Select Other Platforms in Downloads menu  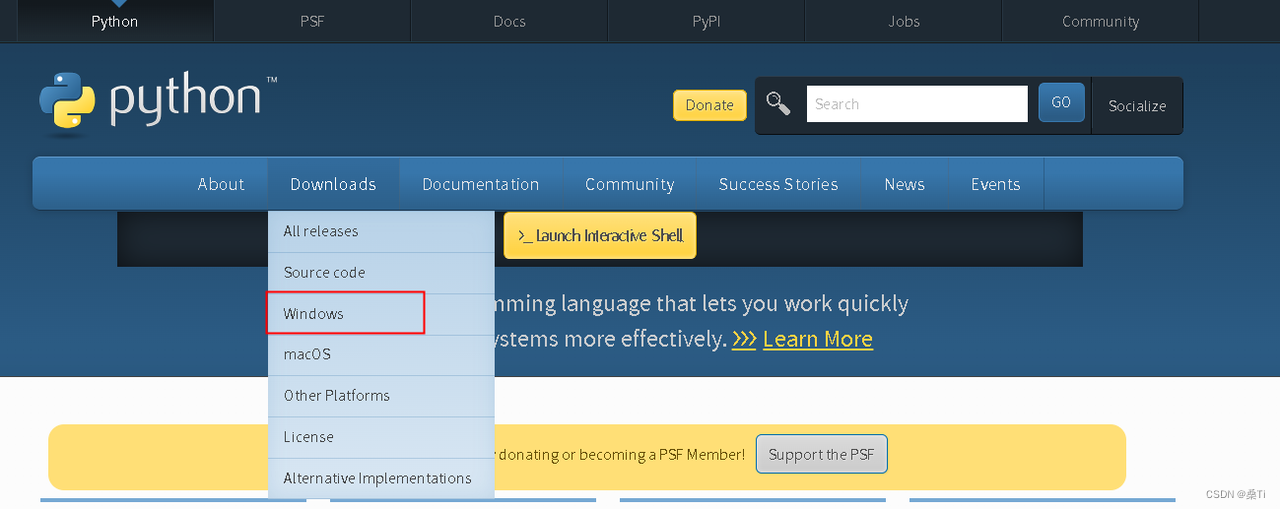click(381, 396)
